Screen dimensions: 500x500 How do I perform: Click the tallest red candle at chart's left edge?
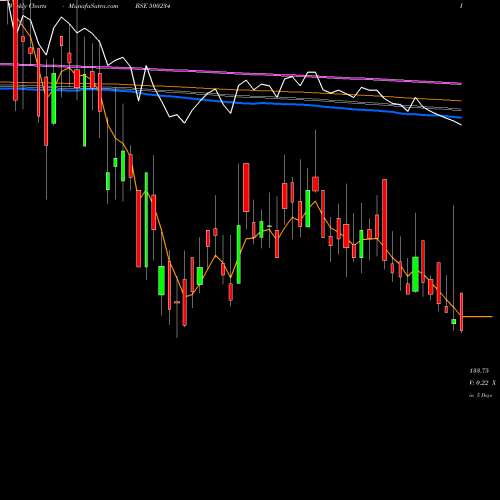point(15,50)
